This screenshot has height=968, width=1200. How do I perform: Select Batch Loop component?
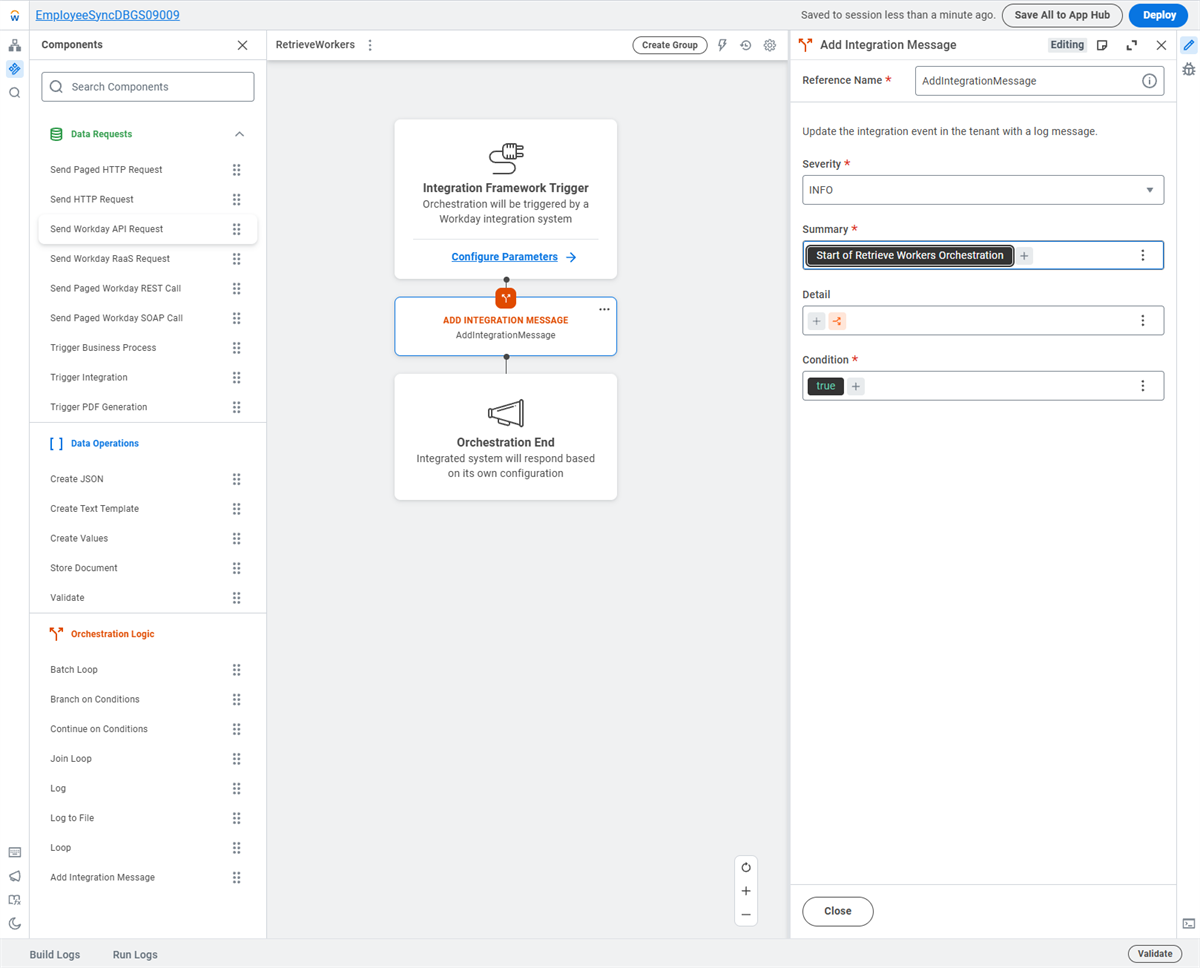click(x=147, y=670)
